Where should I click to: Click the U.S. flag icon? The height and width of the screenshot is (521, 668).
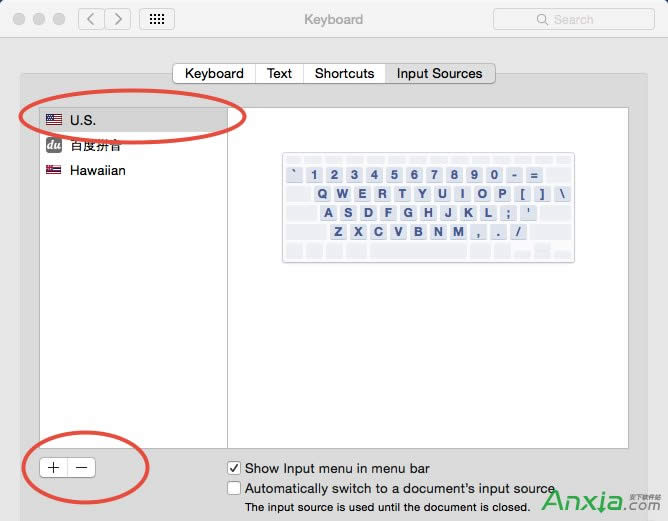pyautogui.click(x=54, y=120)
